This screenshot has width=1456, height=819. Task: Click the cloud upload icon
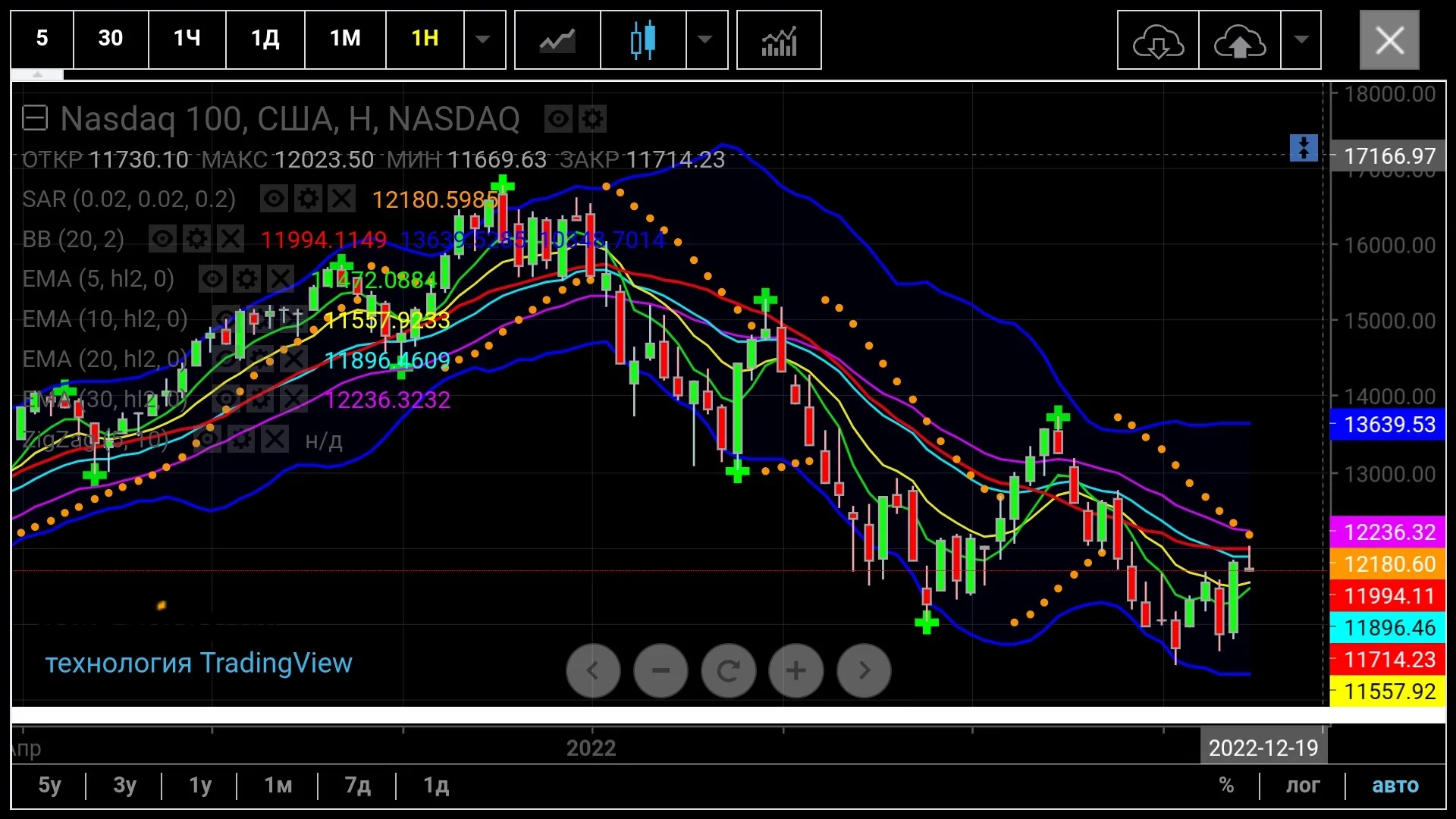click(1240, 40)
